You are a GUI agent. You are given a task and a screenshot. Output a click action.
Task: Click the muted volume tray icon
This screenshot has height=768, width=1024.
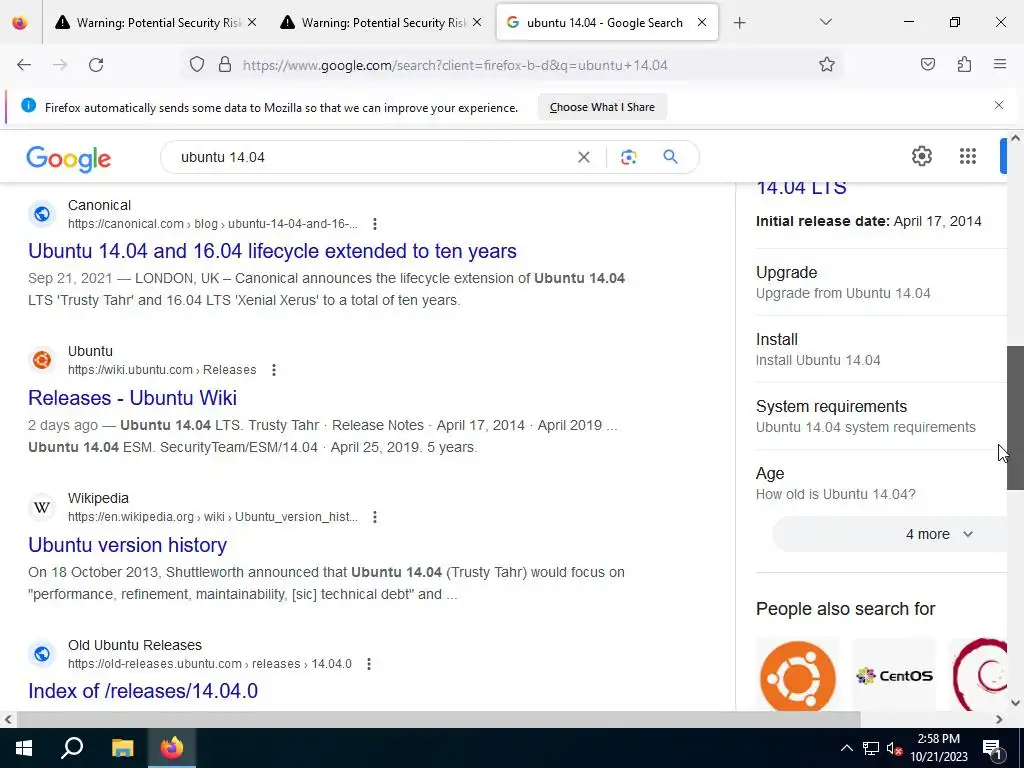click(894, 748)
